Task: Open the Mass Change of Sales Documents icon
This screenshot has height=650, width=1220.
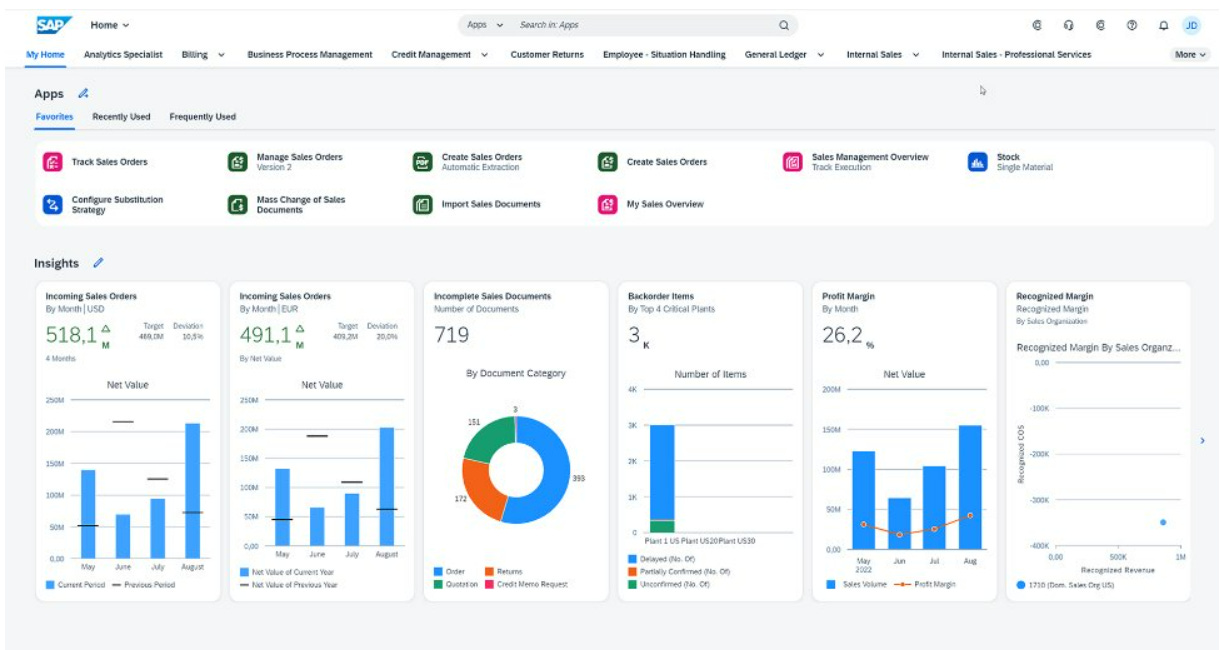Action: tap(237, 204)
